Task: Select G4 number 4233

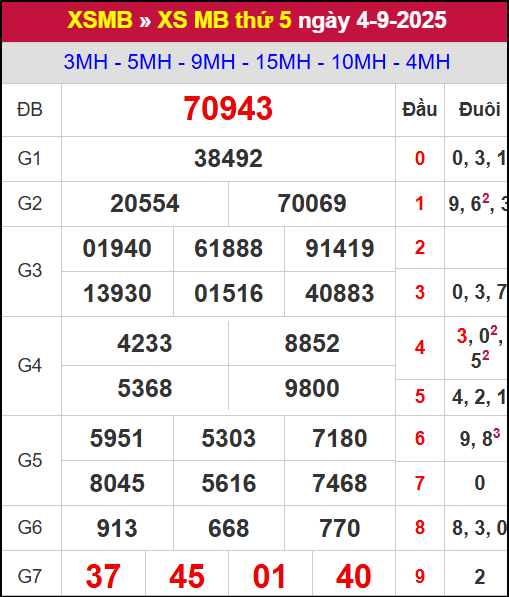Action: (x=145, y=343)
